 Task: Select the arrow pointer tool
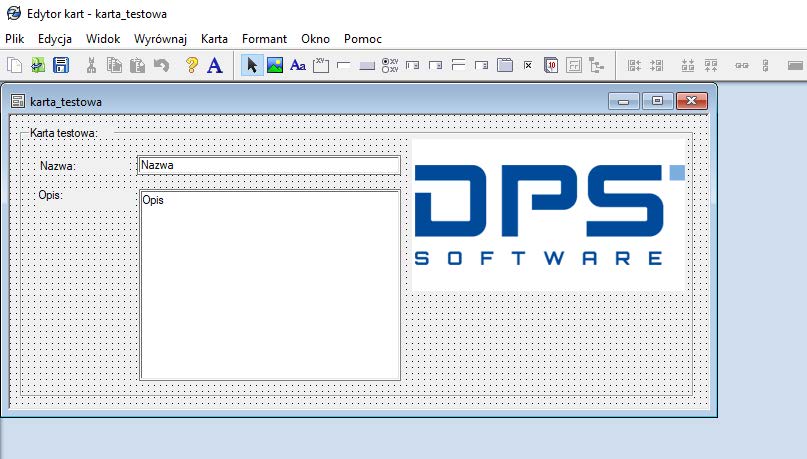coord(252,65)
